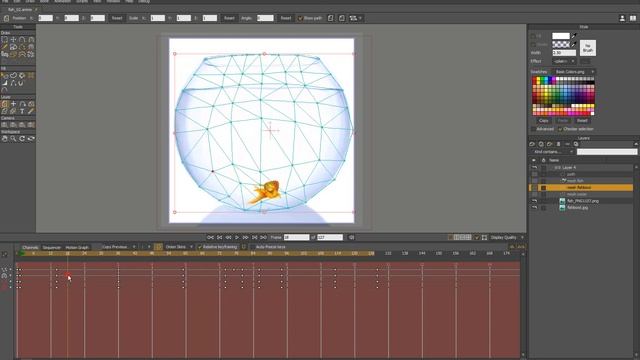Open the Effect dropdown in Style panel

pyautogui.click(x=564, y=61)
